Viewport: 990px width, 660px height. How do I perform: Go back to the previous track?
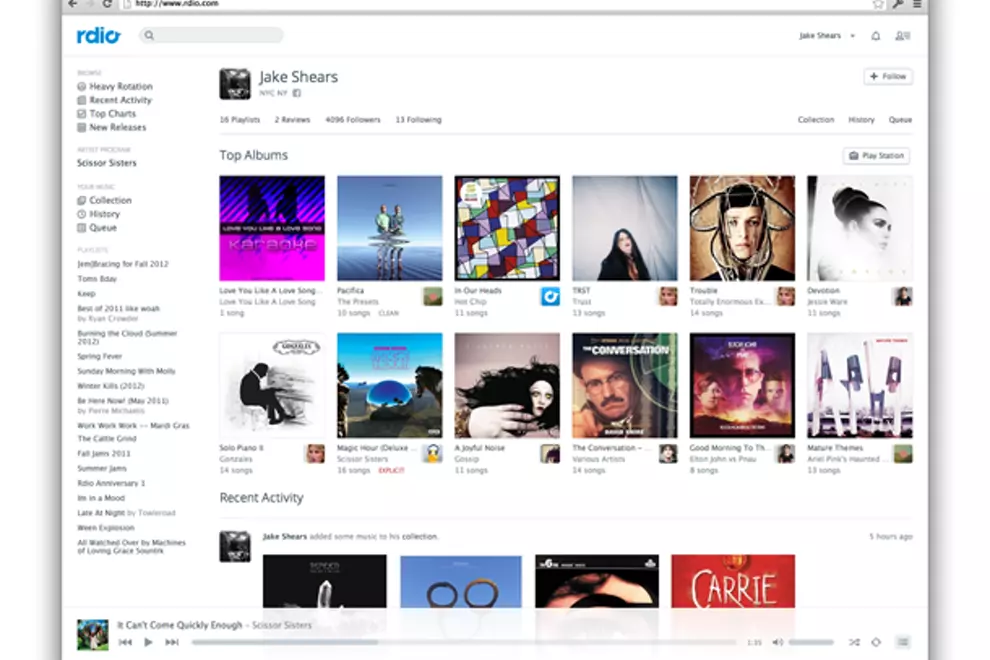[125, 642]
